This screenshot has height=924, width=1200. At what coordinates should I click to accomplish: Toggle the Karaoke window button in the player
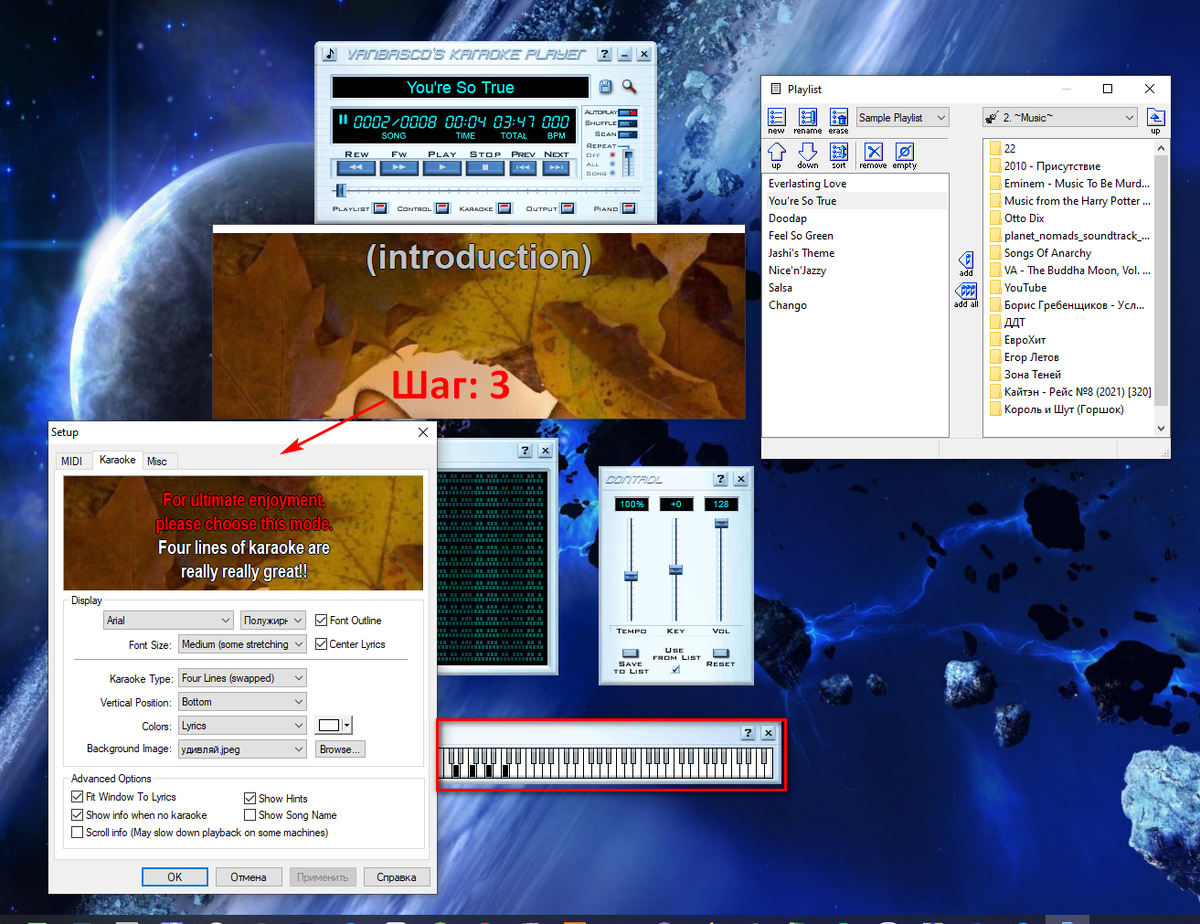coord(503,209)
